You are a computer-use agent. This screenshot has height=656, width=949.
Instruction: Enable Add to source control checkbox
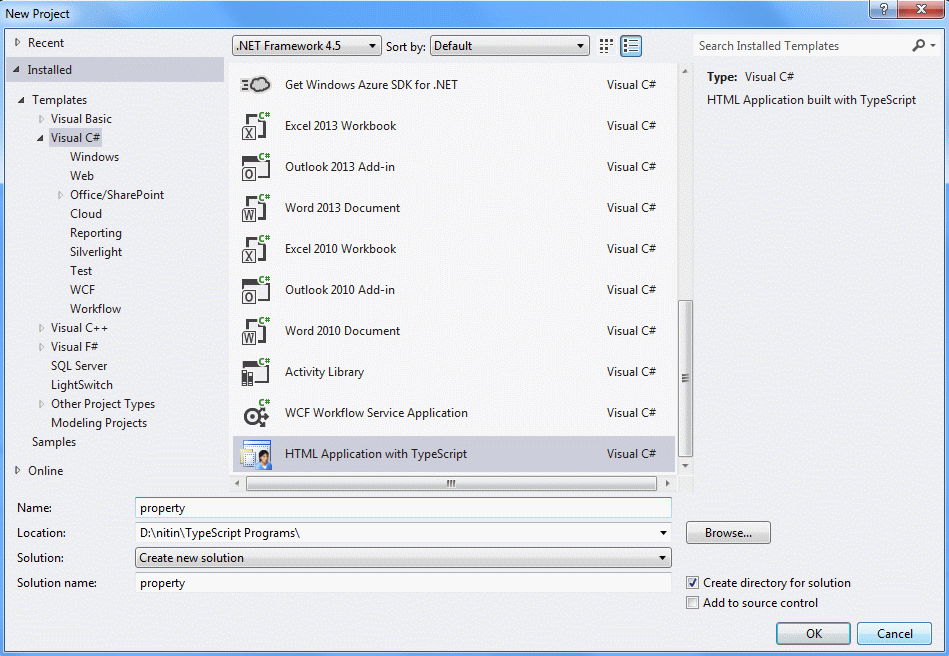tap(692, 603)
